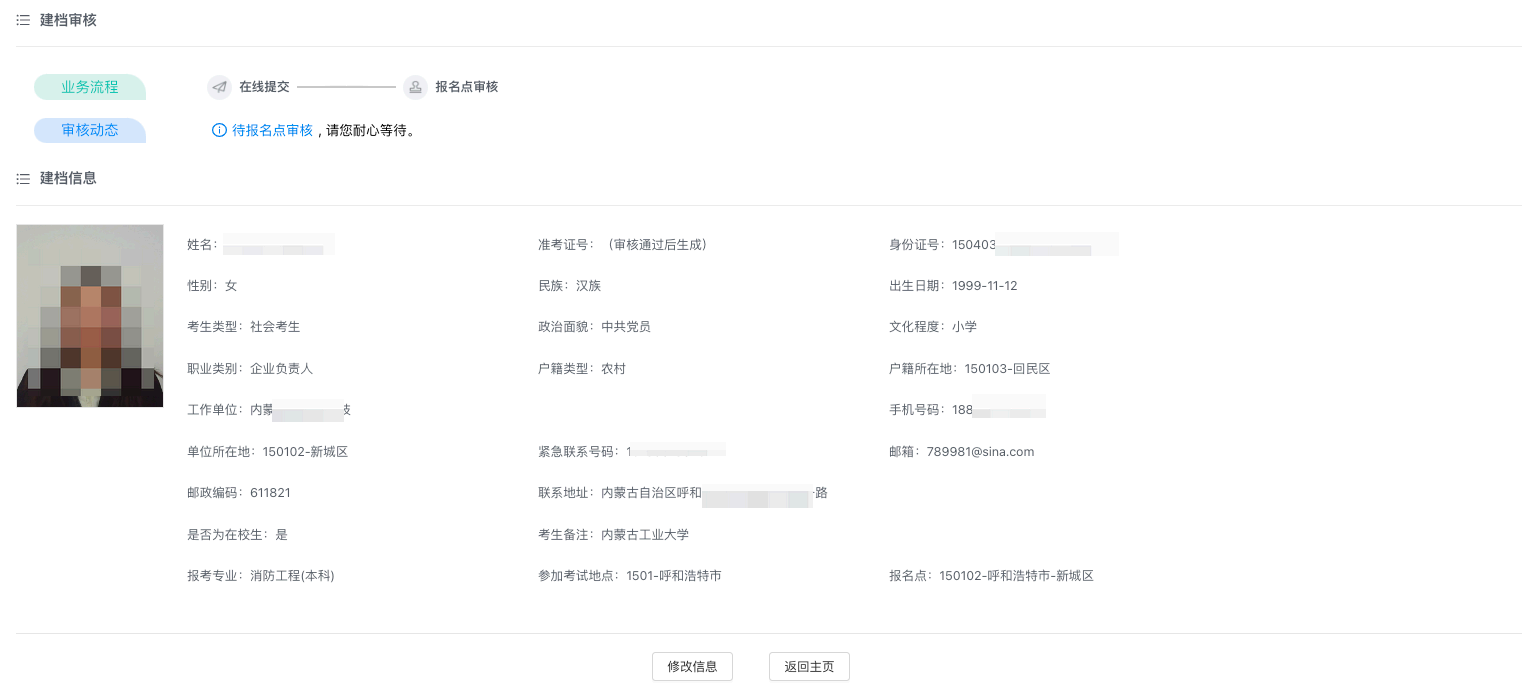The width and height of the screenshot is (1540, 700).
Task: Select the green 业务流程 label tag
Action: [x=90, y=87]
